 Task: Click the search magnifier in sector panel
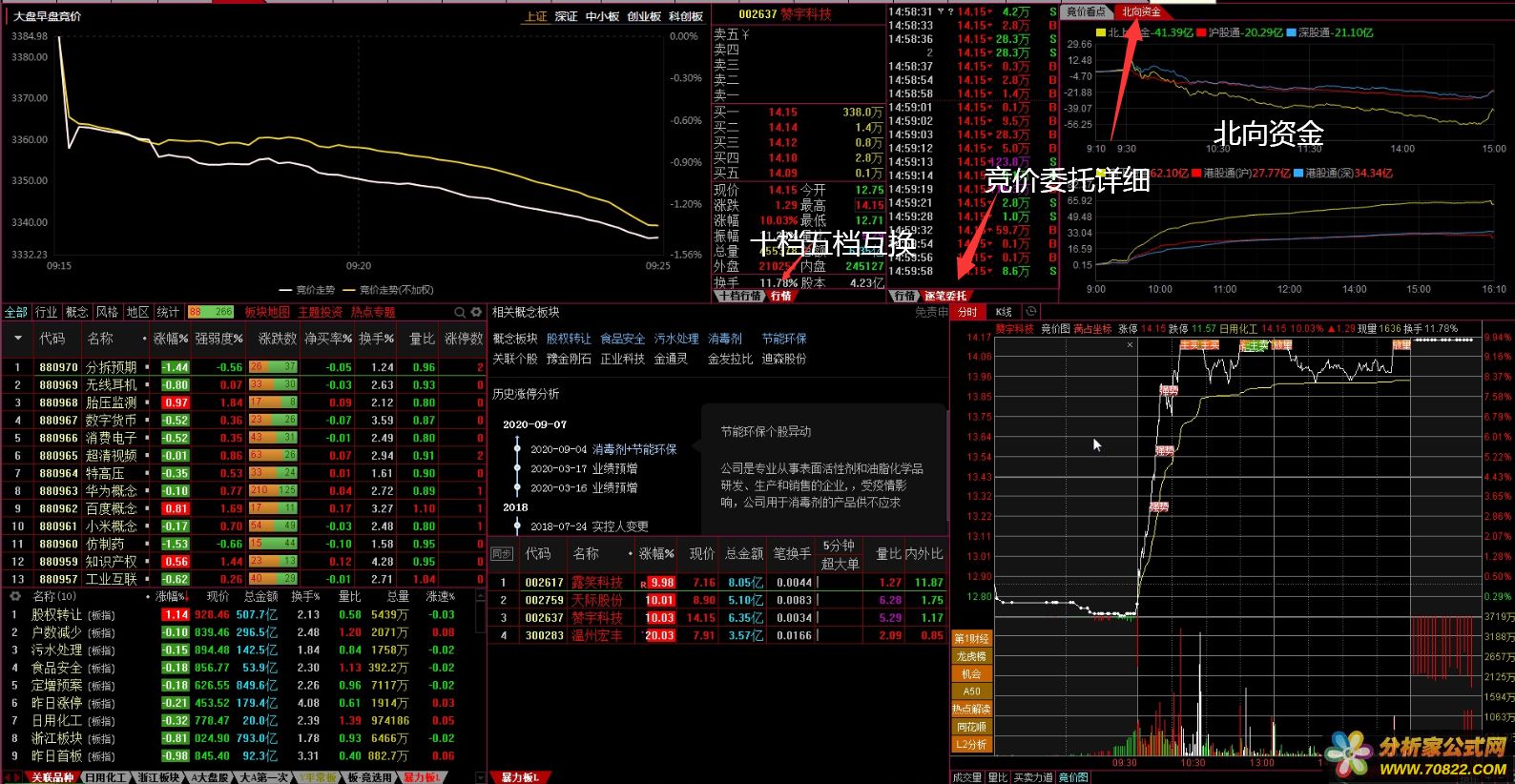460,312
